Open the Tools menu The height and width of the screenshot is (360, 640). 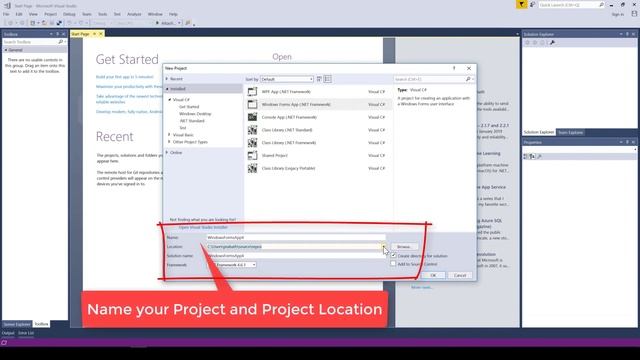(102, 14)
